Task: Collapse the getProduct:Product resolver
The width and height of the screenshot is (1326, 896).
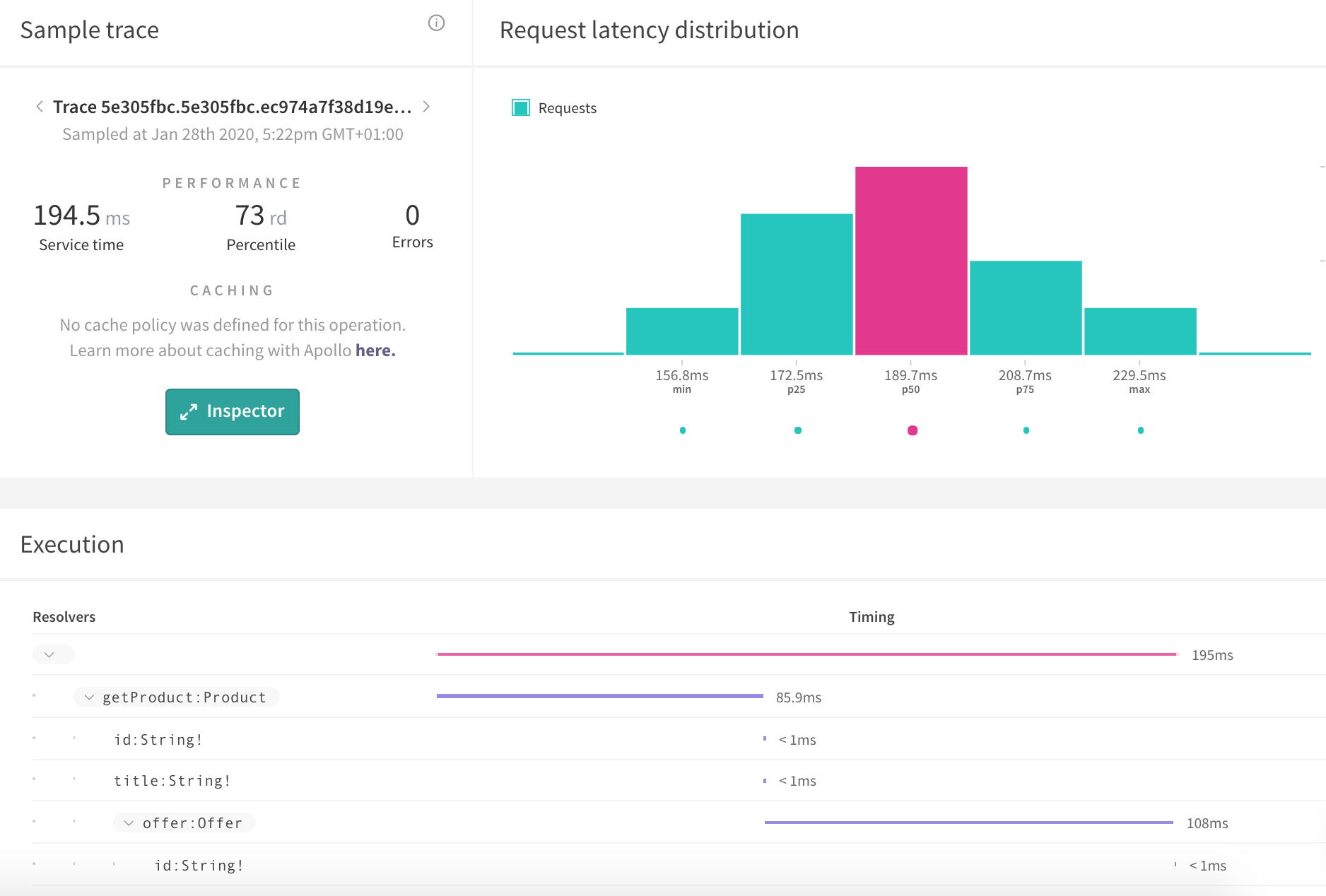Action: [x=89, y=697]
